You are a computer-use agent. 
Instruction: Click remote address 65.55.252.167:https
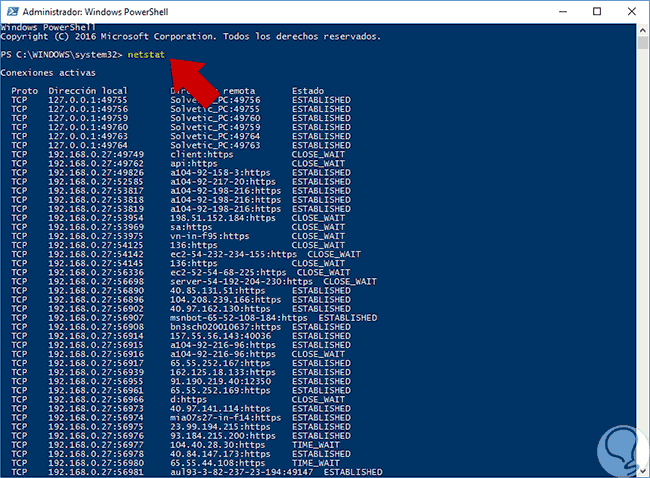tap(220, 364)
